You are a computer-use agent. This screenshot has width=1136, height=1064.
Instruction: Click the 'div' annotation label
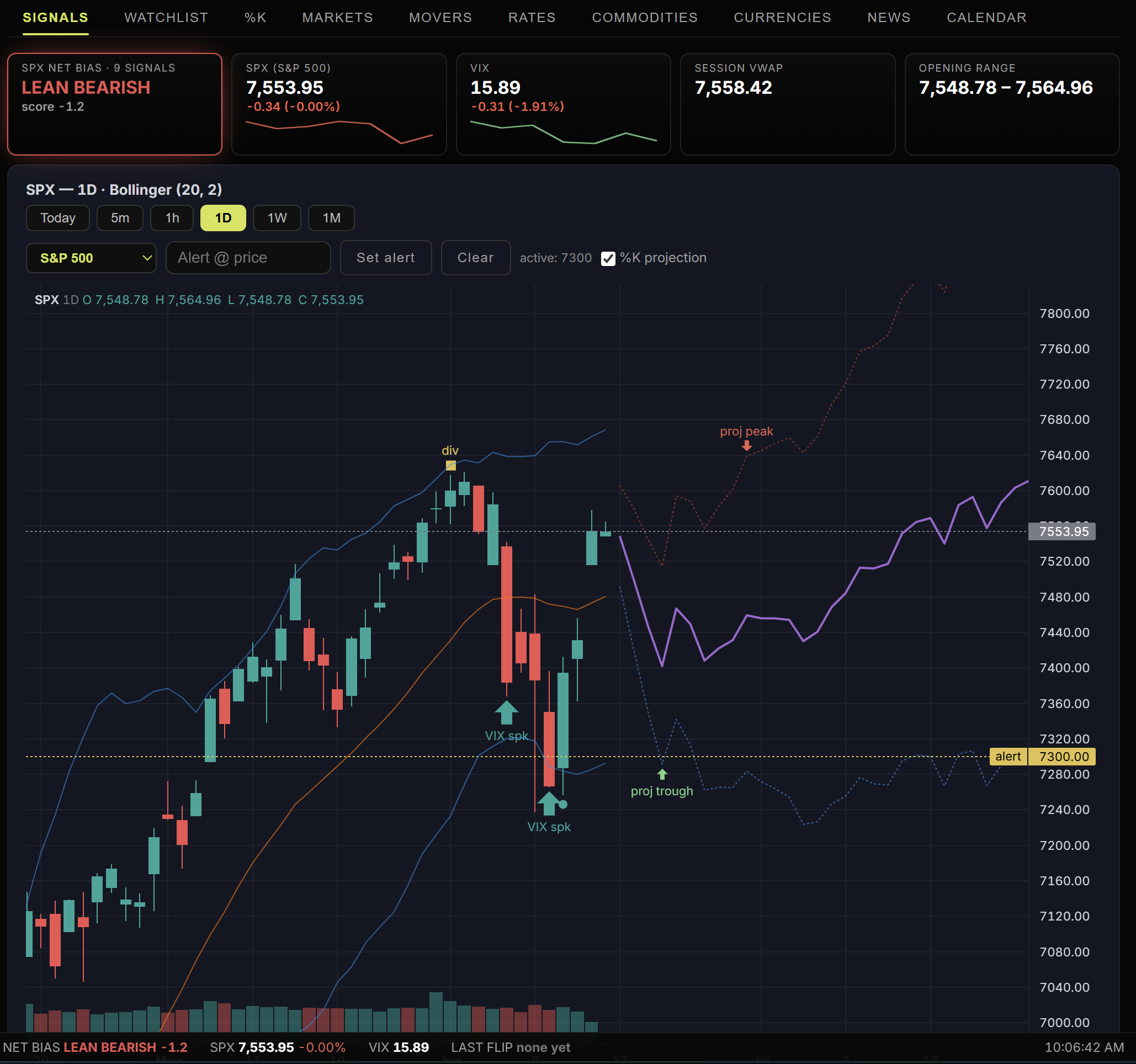(x=450, y=450)
